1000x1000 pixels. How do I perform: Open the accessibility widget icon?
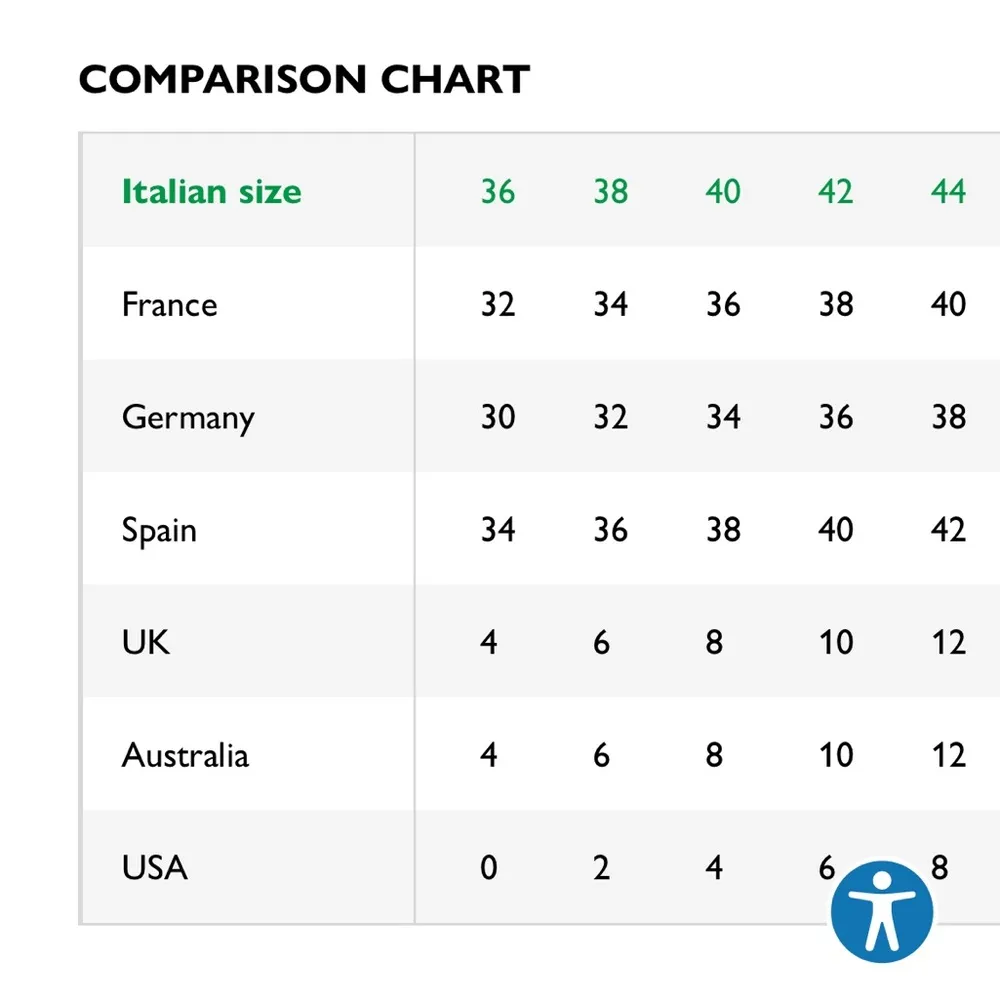click(x=881, y=911)
